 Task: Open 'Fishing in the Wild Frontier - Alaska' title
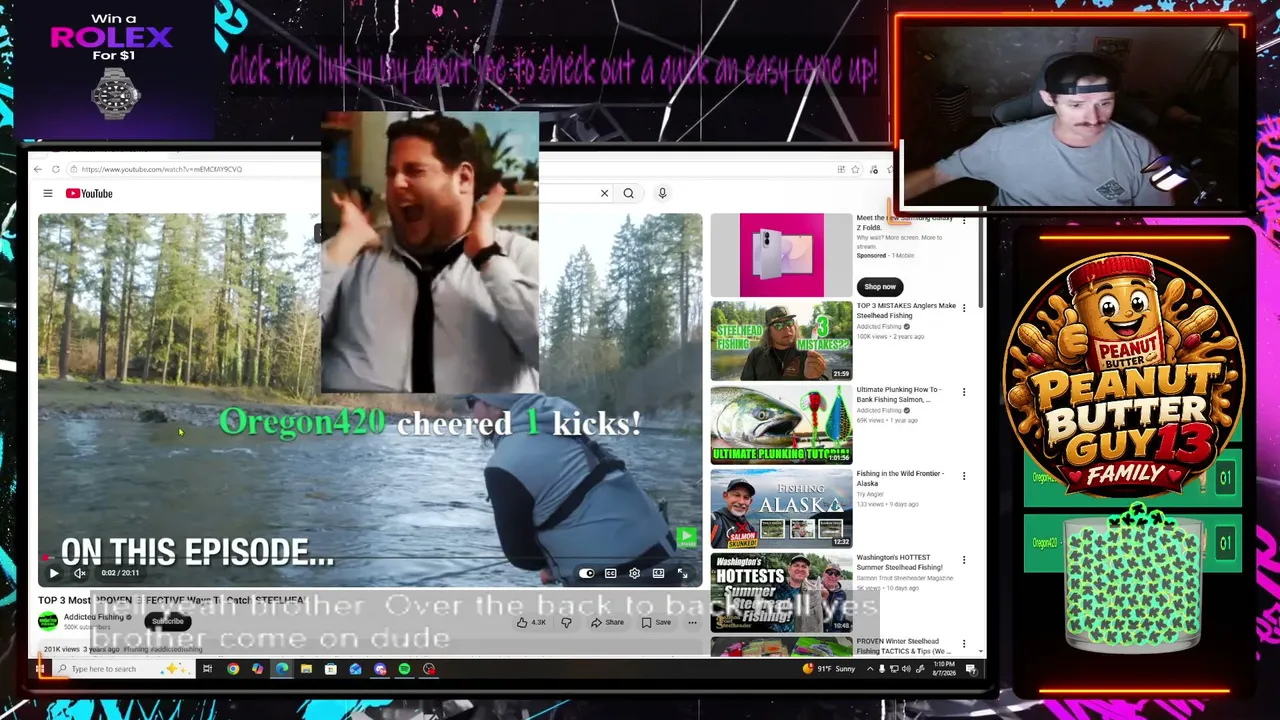click(900, 478)
